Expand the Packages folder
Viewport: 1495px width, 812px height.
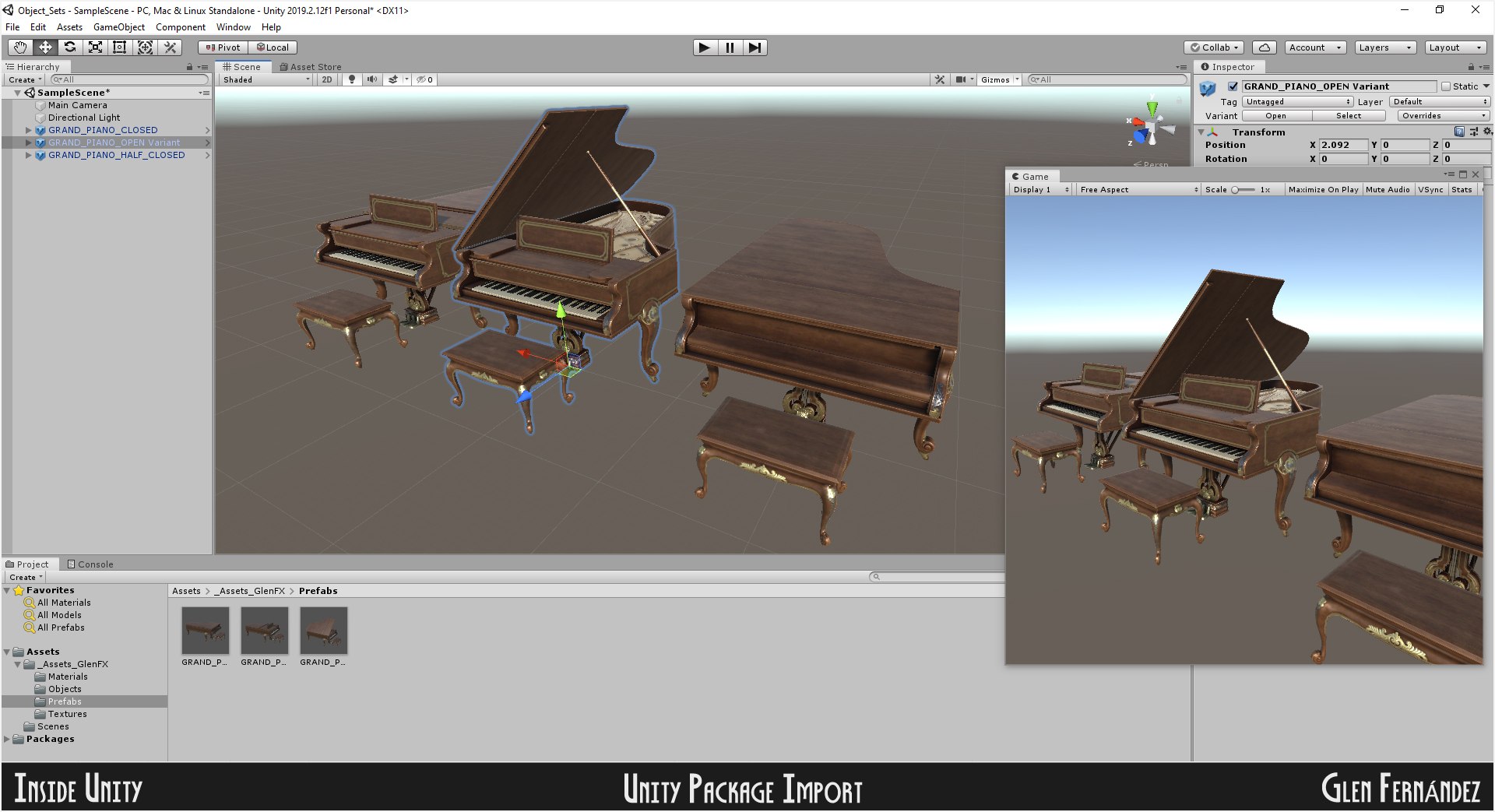click(7, 739)
